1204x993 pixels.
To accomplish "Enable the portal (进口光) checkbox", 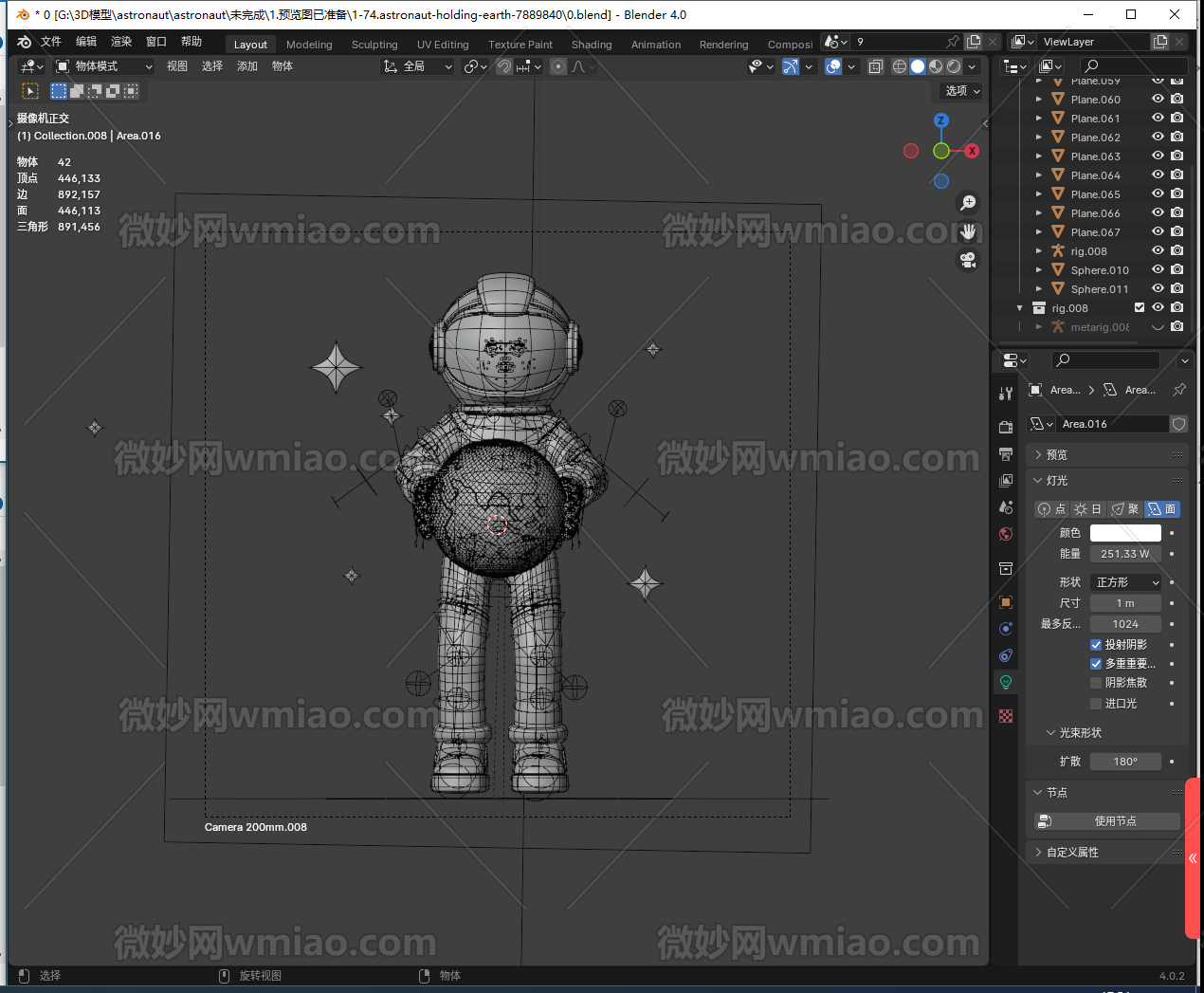I will point(1096,704).
